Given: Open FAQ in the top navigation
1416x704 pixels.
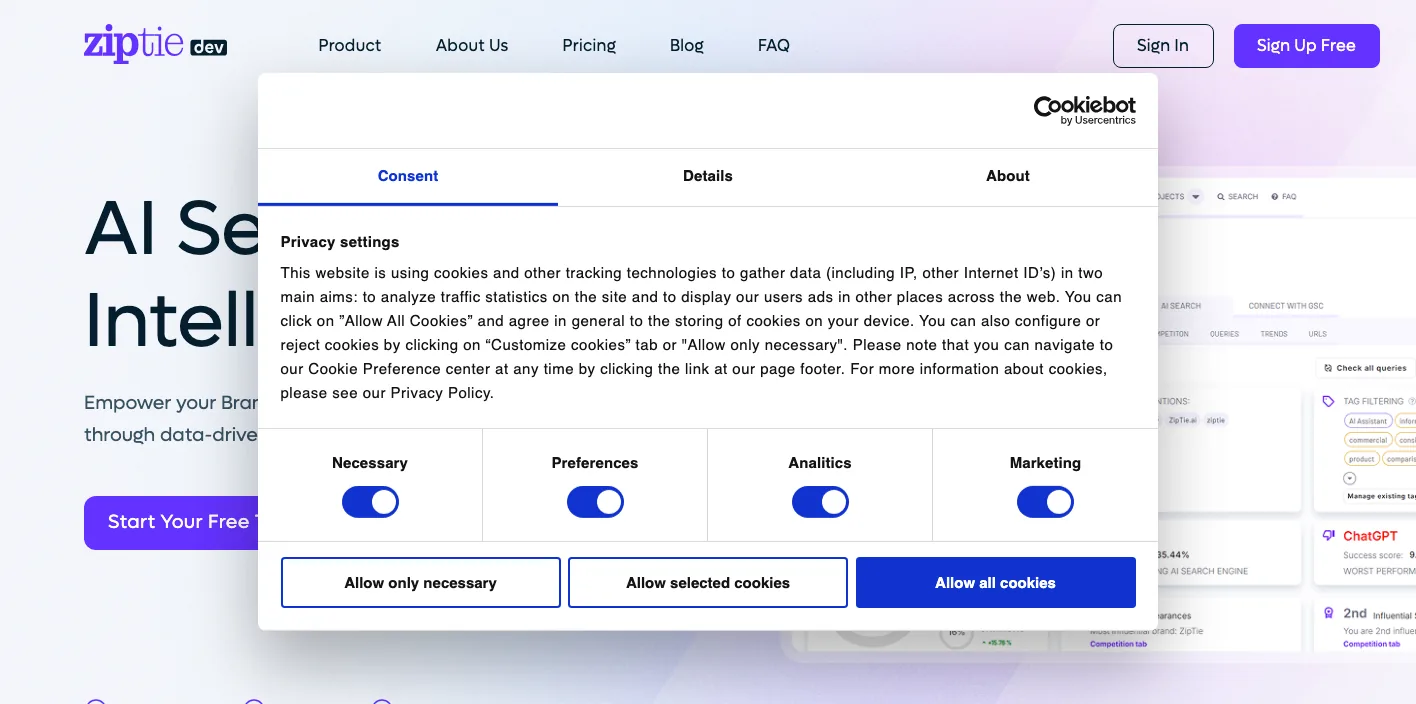Looking at the screenshot, I should coord(774,45).
